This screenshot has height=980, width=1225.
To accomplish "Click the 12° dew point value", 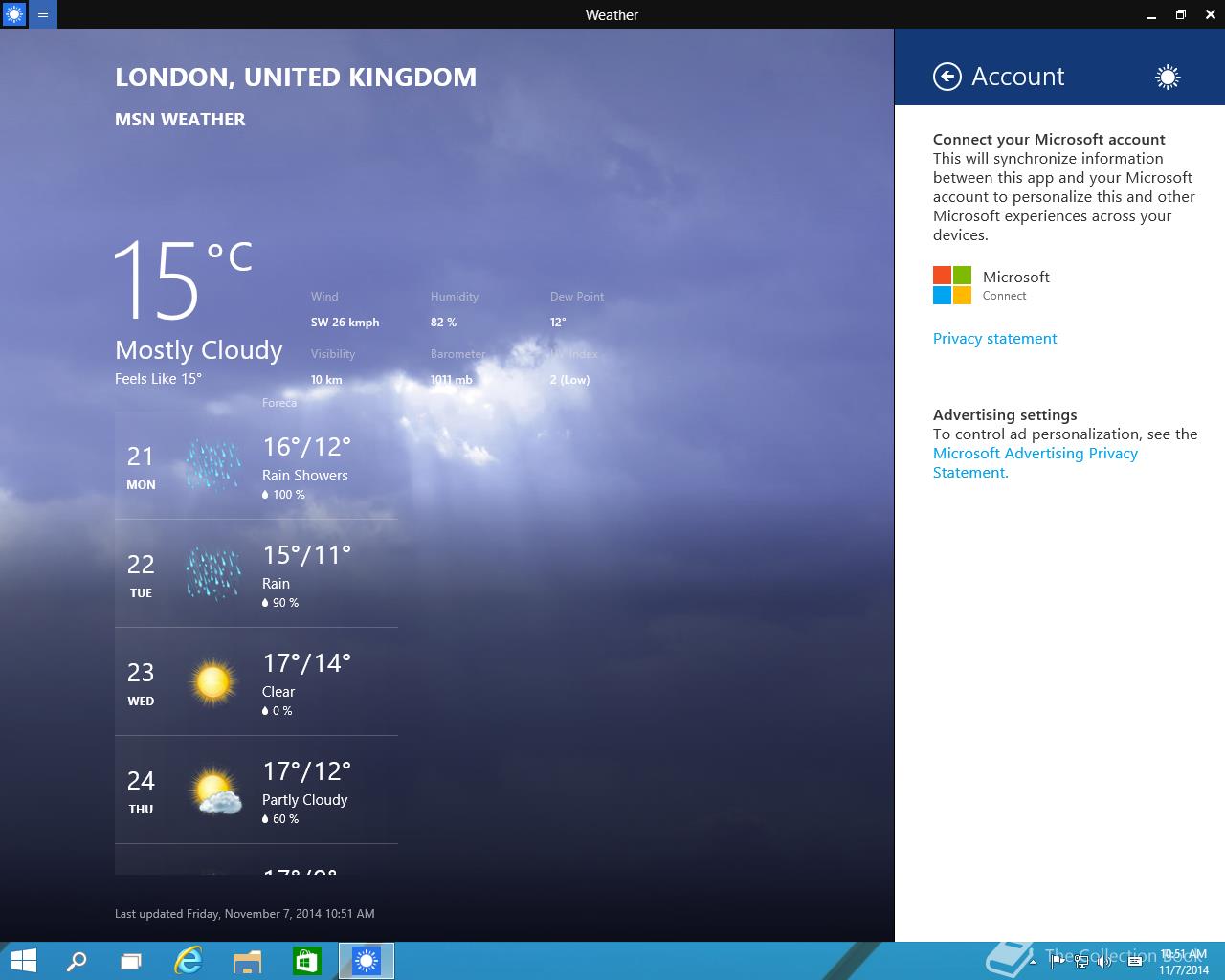I will tap(558, 323).
